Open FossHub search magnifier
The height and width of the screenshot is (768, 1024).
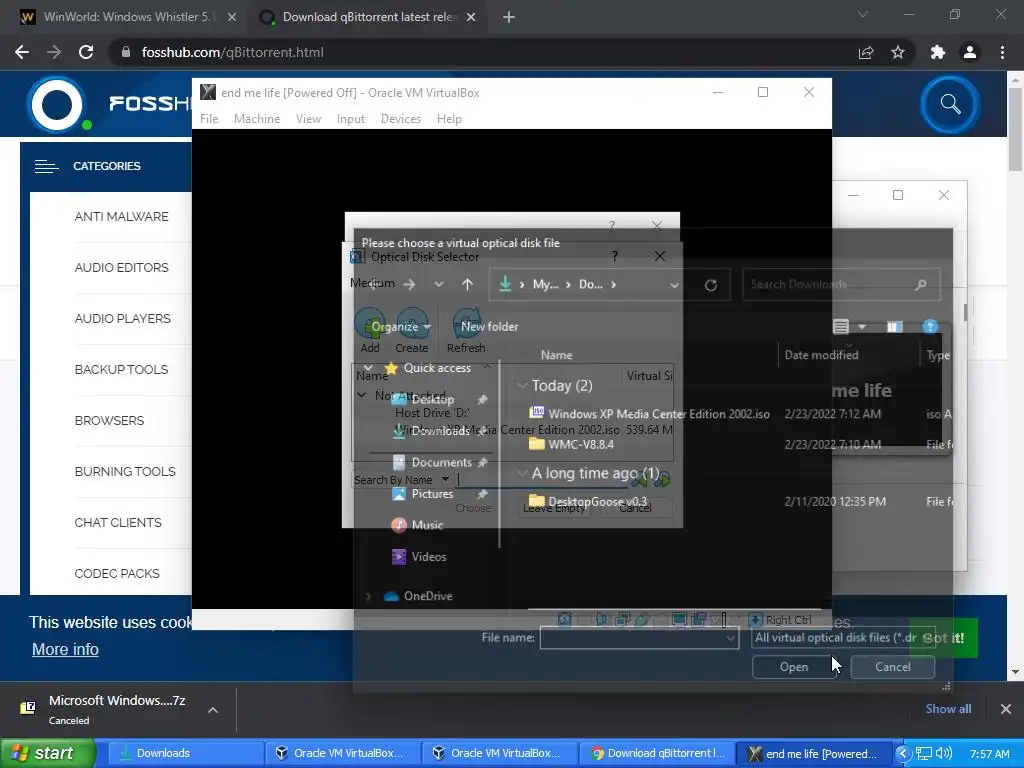(950, 104)
